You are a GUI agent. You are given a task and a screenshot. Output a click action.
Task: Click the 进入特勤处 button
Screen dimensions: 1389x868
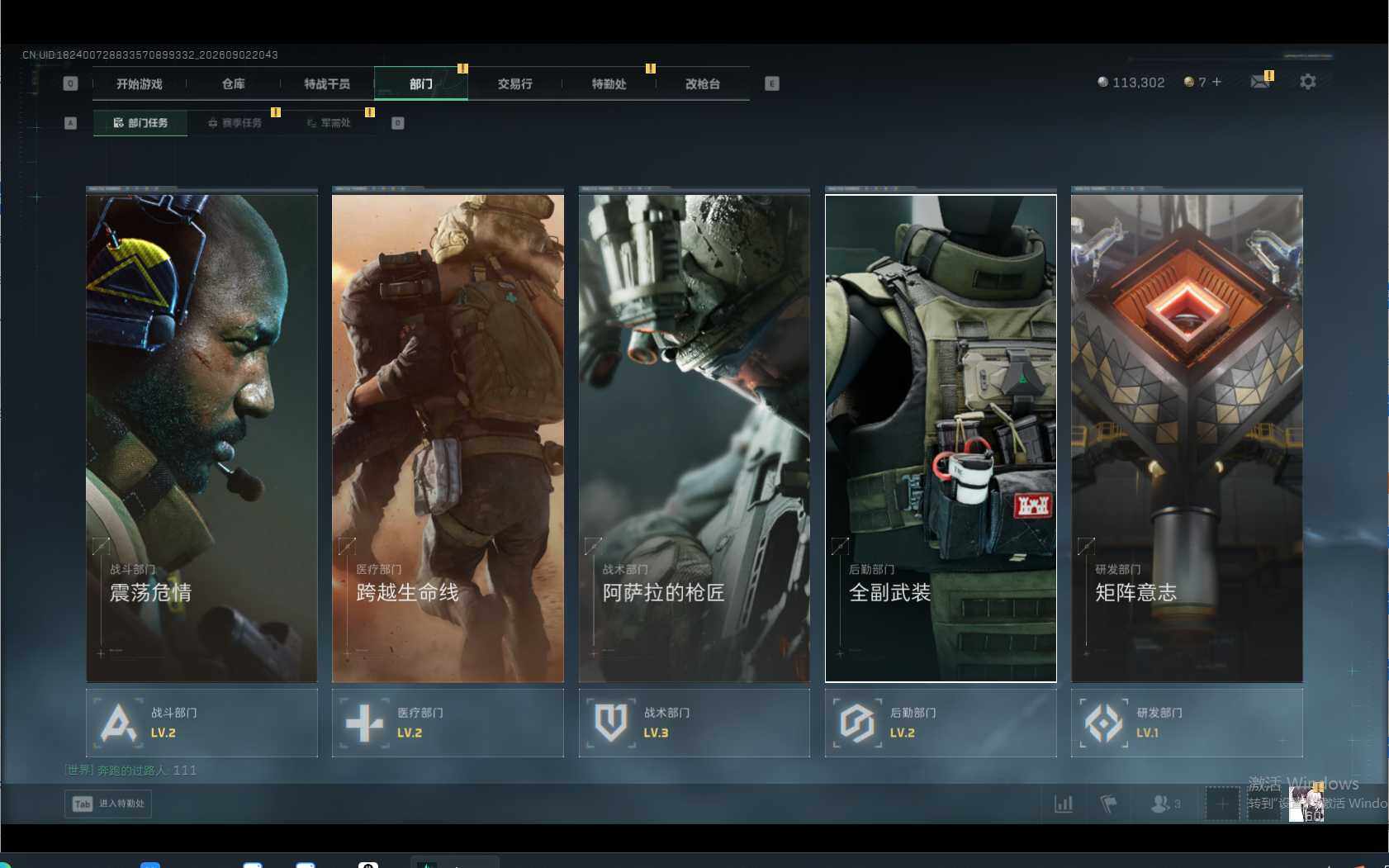coord(108,804)
